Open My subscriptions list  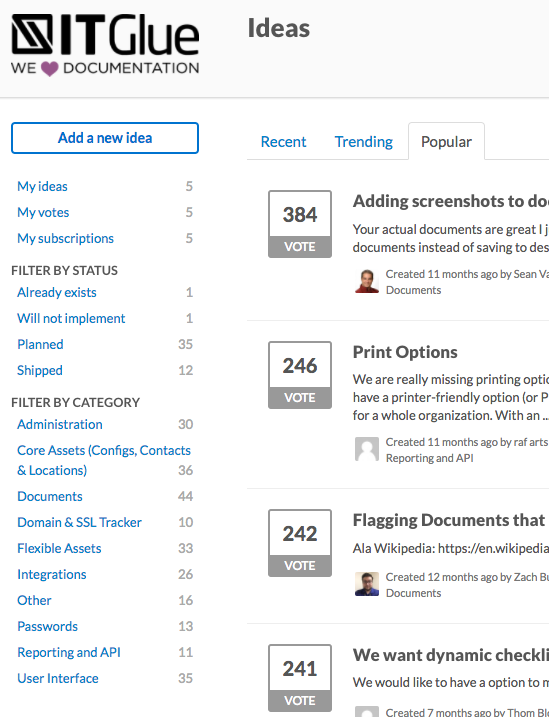coord(65,238)
